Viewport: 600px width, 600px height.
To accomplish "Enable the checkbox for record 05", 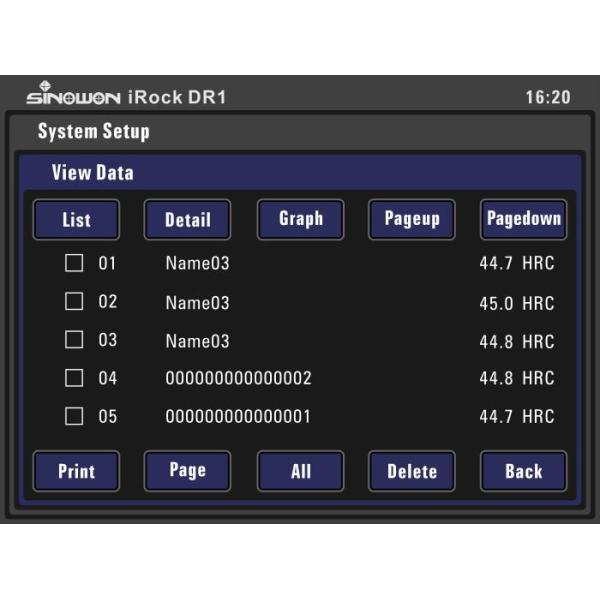I will click(74, 416).
